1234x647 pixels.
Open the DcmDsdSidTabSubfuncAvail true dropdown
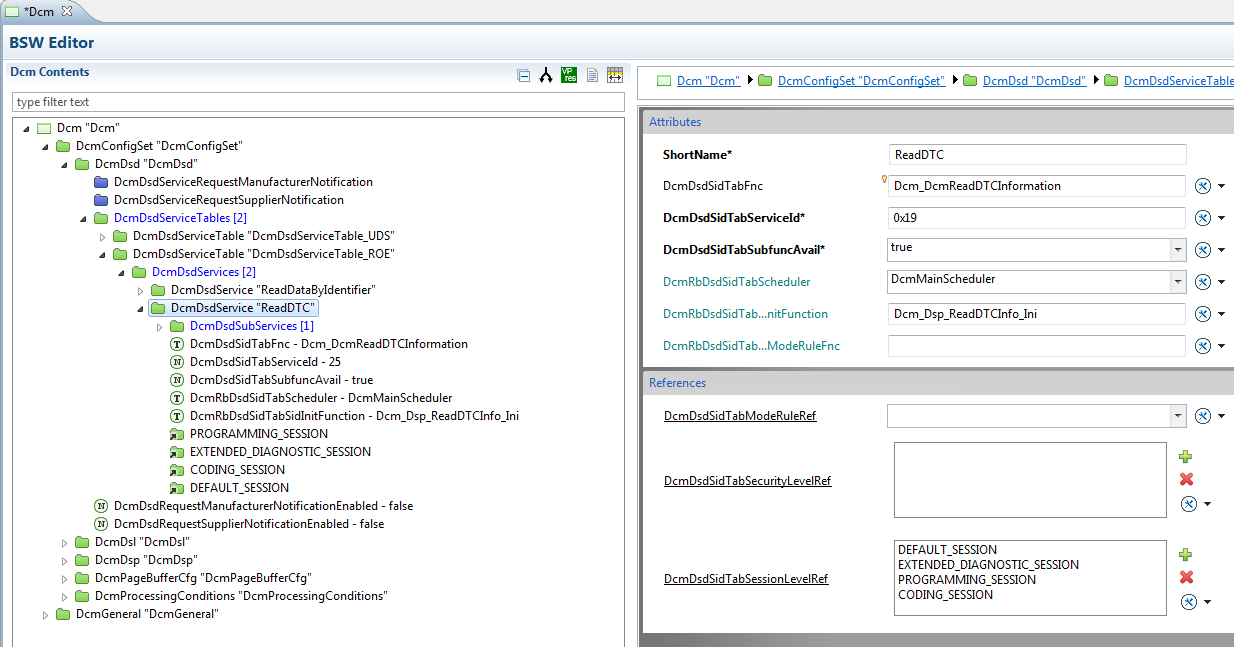tap(1178, 250)
